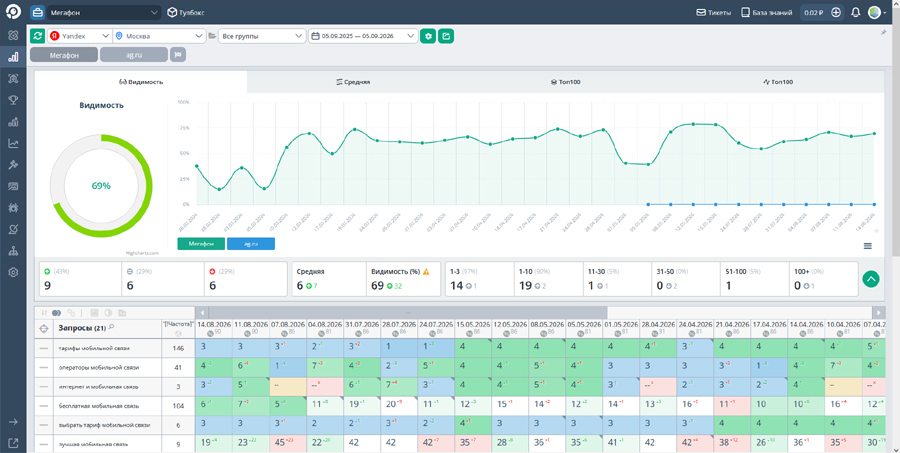Click query выбрать тариф мобильной связи
This screenshot has height=453, width=900.
(x=104, y=425)
